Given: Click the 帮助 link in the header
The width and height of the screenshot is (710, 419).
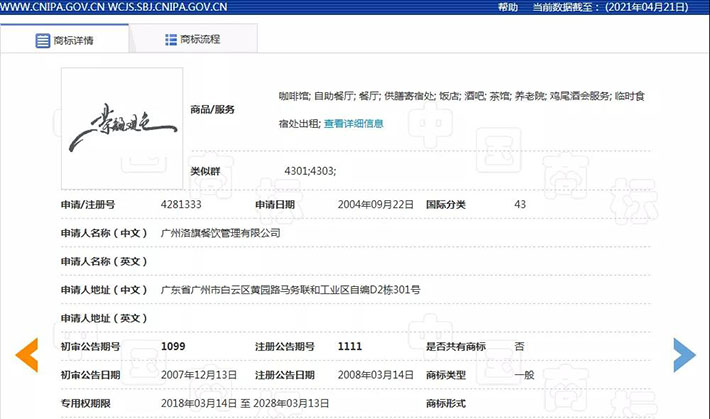Looking at the screenshot, I should pyautogui.click(x=507, y=7).
